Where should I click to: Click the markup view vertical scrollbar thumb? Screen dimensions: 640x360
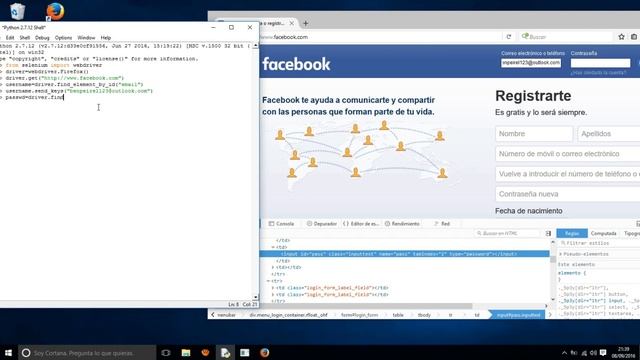[x=553, y=259]
